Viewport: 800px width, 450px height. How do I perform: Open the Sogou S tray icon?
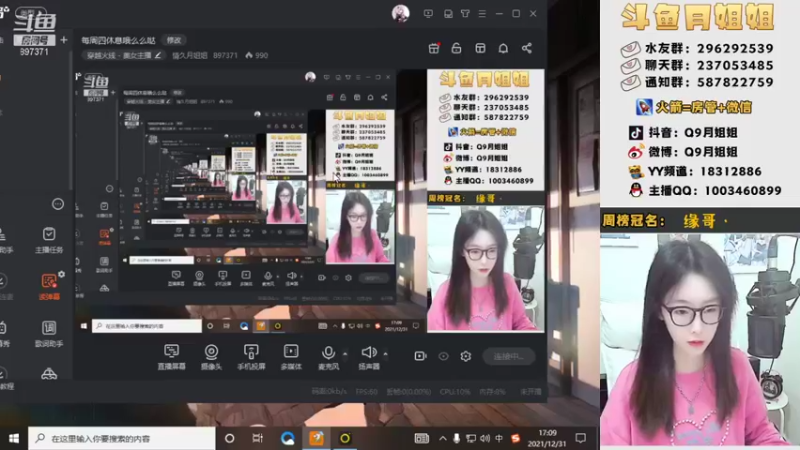coord(515,438)
